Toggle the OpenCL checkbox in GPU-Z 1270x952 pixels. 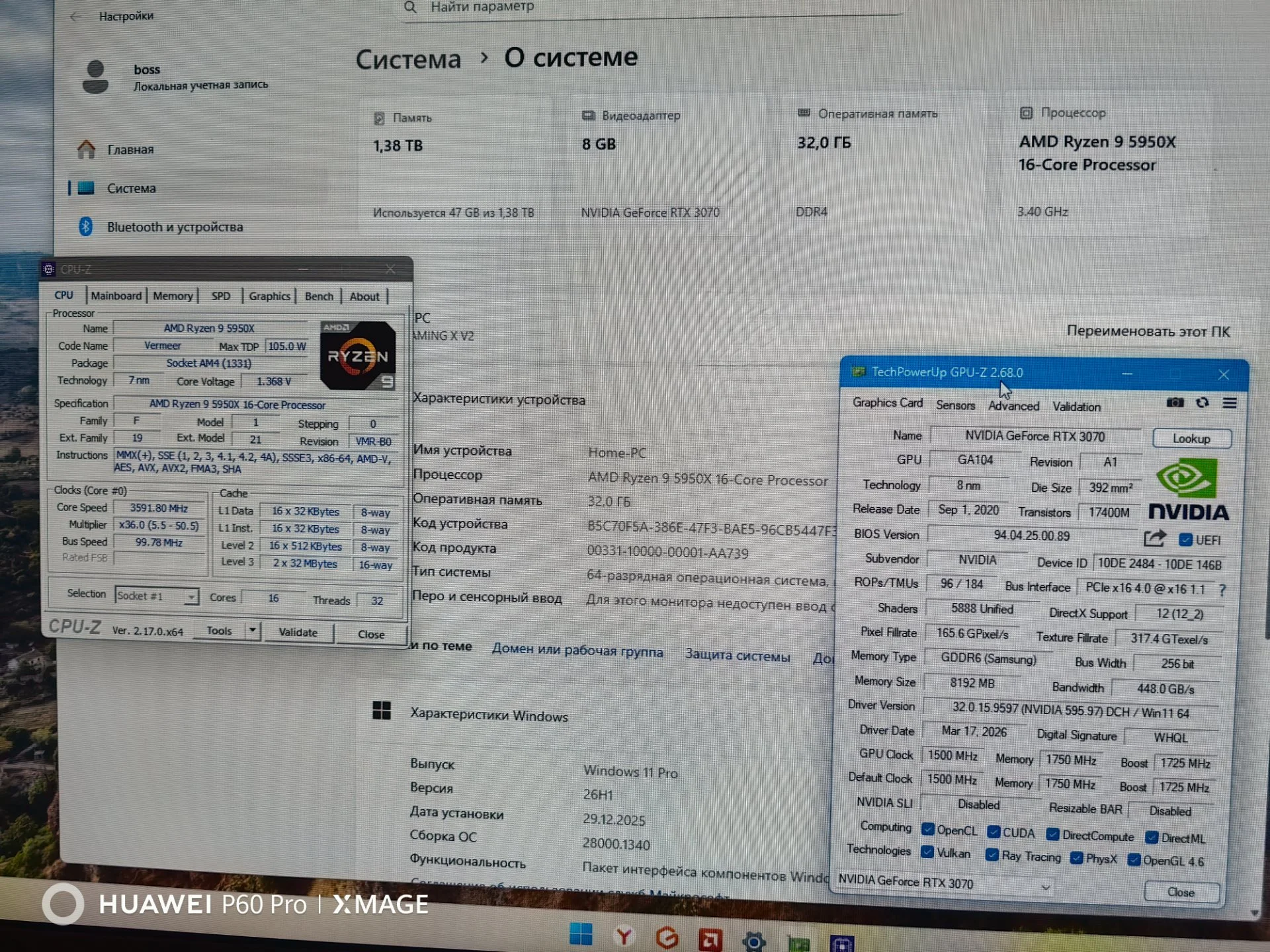[928, 829]
